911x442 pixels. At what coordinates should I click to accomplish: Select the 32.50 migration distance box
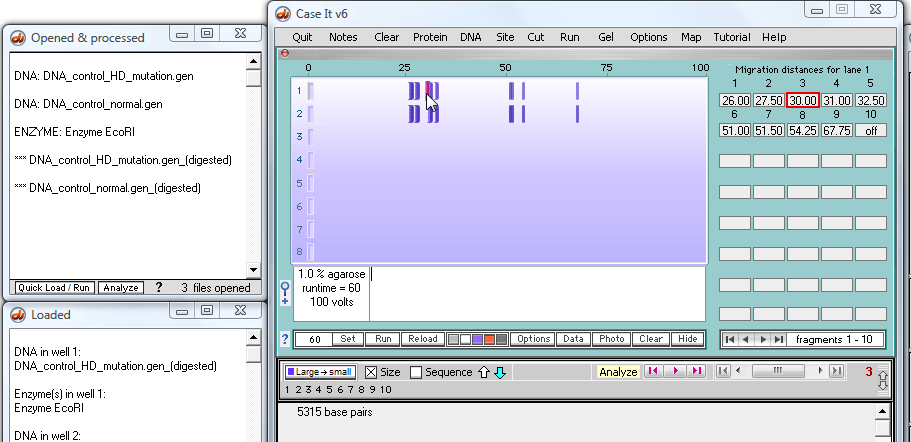click(x=870, y=100)
